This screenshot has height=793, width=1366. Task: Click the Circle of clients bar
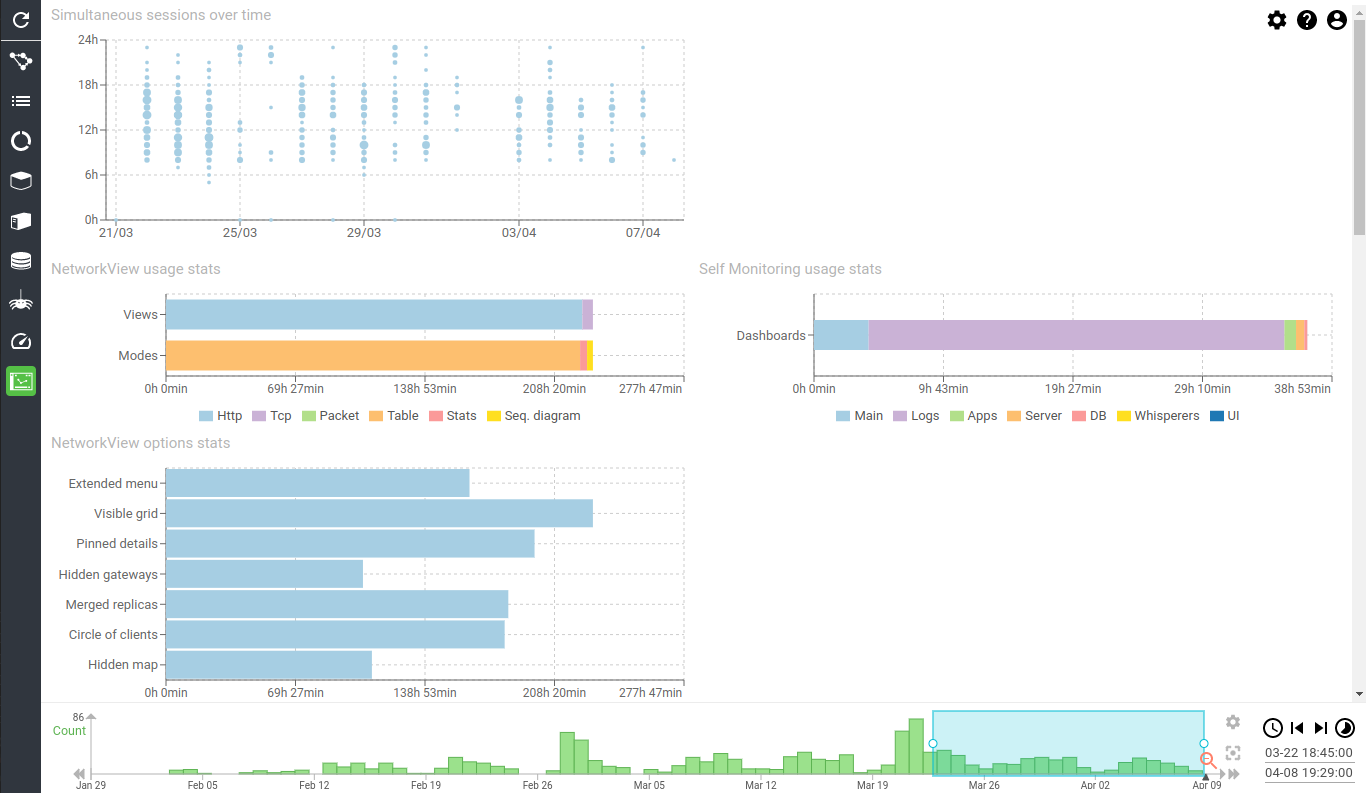(x=335, y=634)
